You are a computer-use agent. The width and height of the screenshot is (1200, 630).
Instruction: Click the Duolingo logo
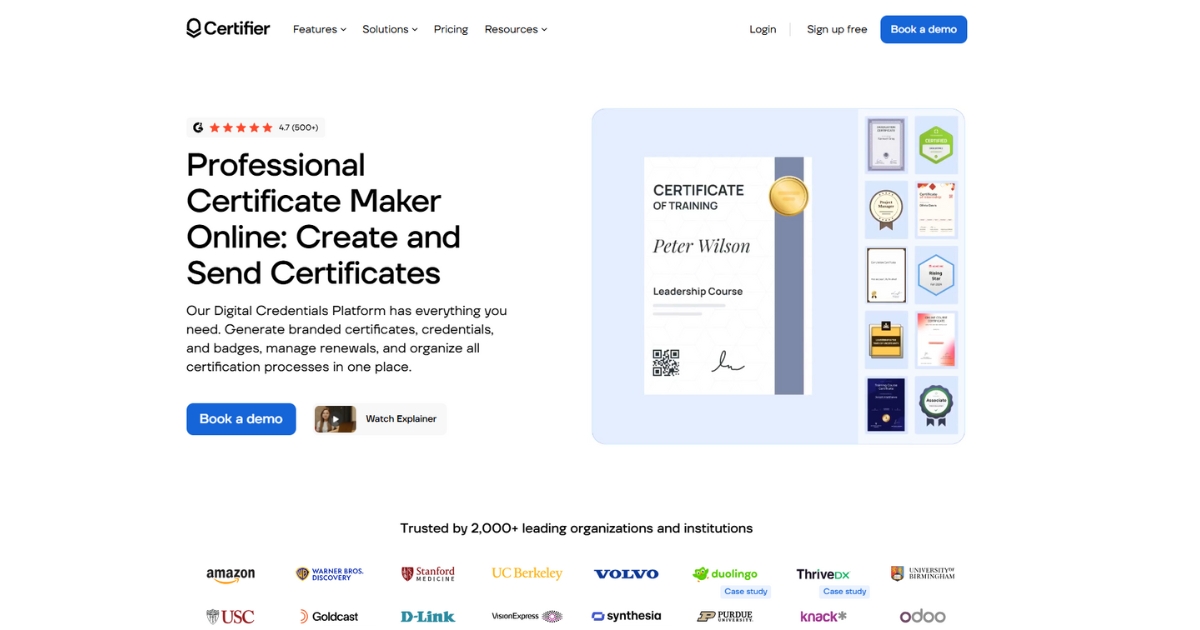pos(725,574)
